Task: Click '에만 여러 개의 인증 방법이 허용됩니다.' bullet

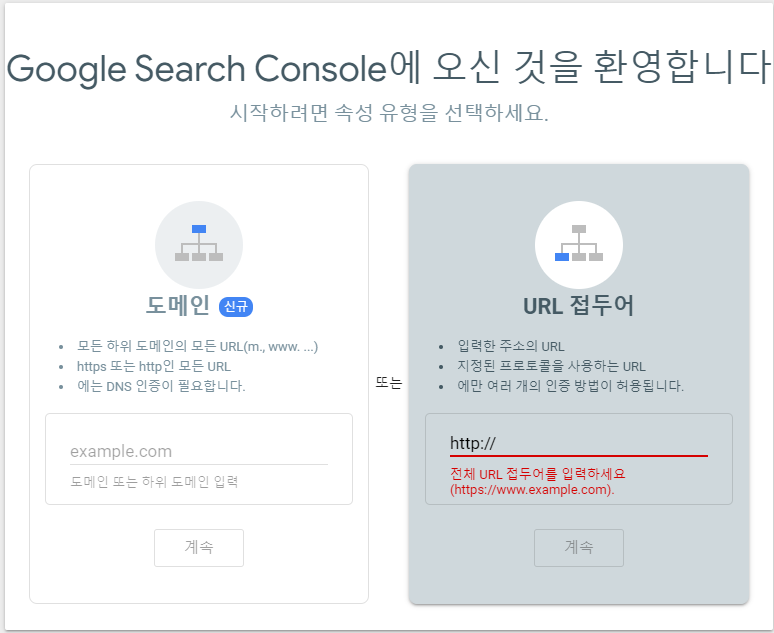Action: click(571, 386)
